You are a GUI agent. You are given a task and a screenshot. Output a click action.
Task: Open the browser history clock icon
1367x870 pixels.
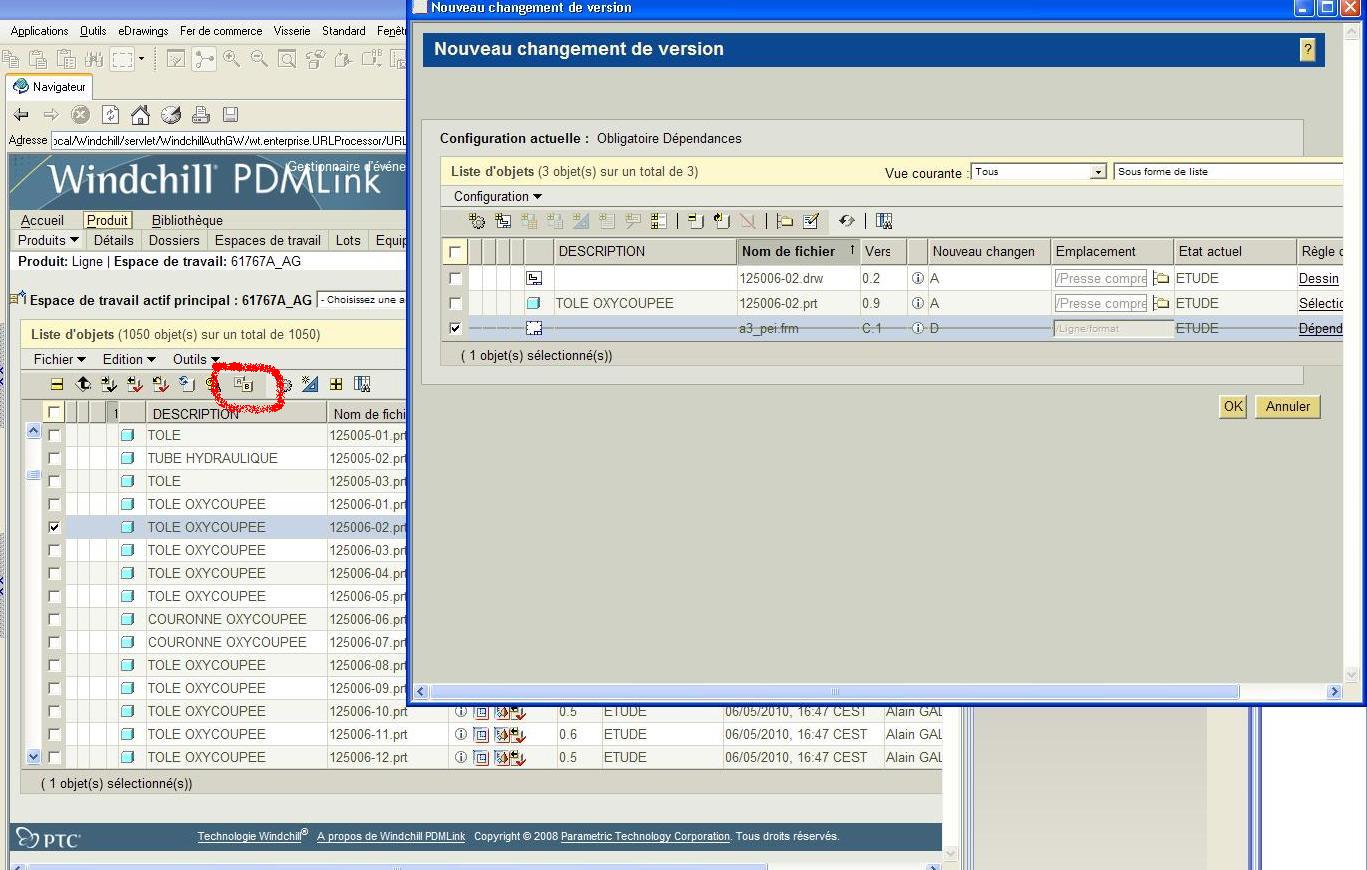point(171,115)
